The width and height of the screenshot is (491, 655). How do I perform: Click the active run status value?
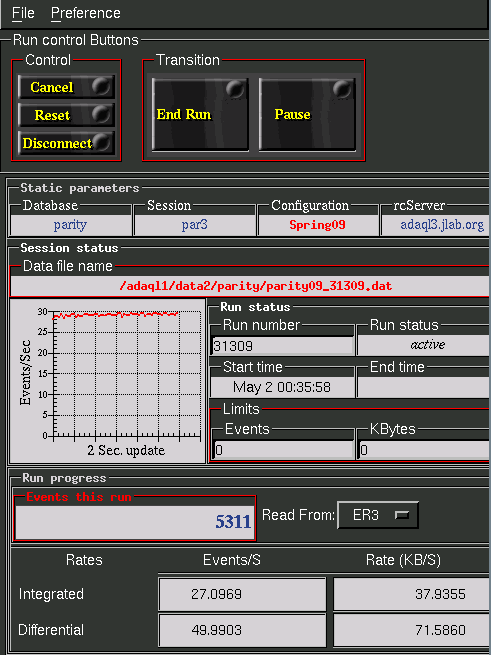coord(424,345)
